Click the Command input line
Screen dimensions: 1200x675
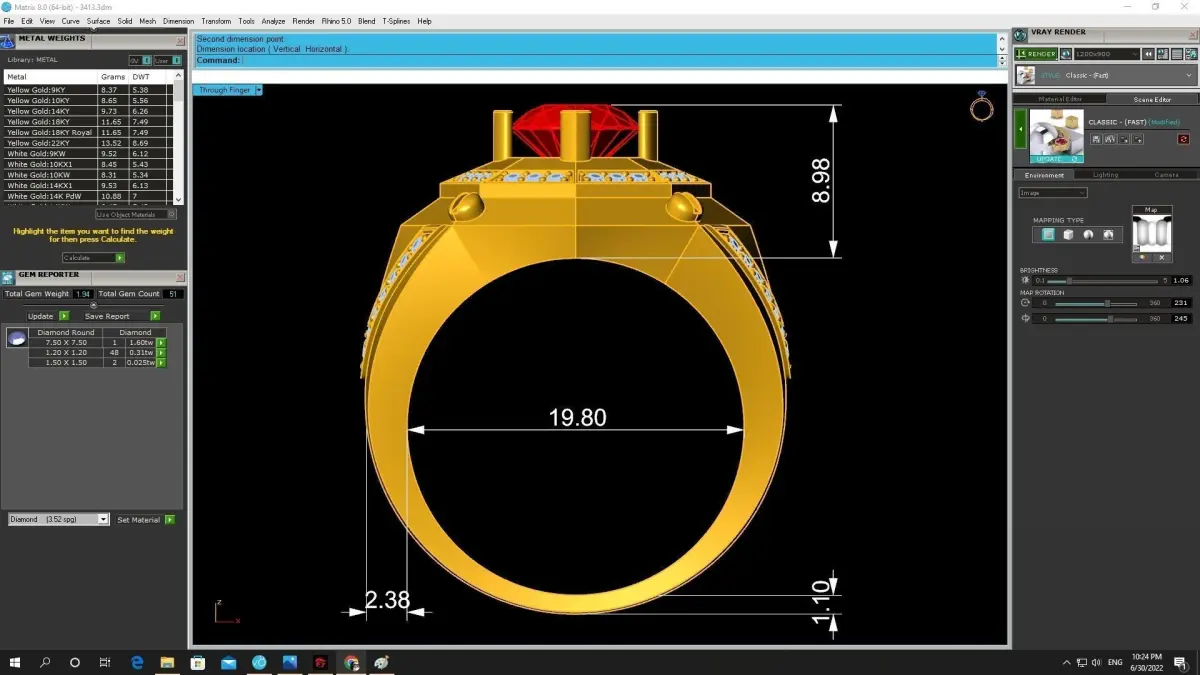pyautogui.click(x=596, y=60)
